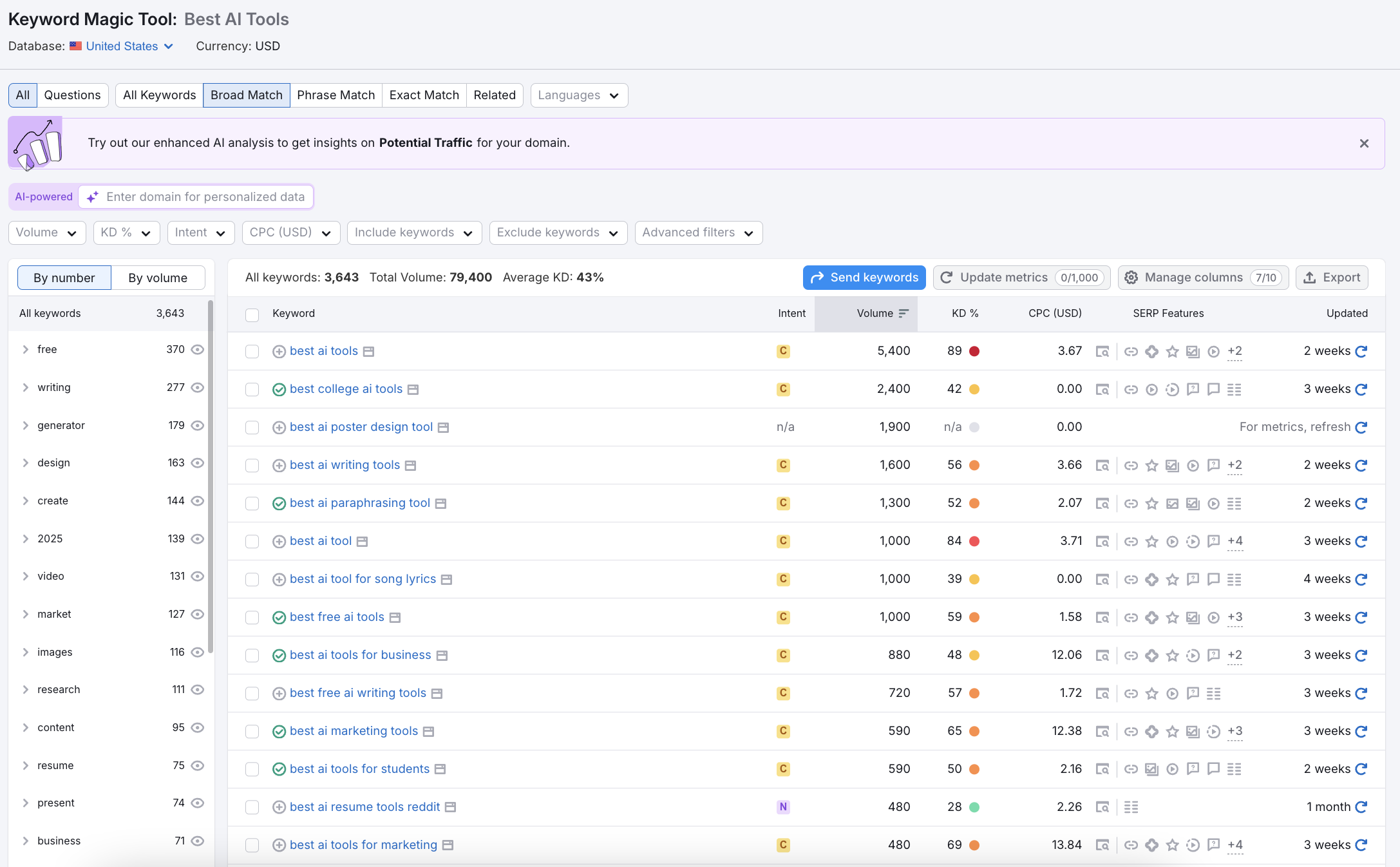Open SERP view icon after best ai tools keyword
Screen dimensions: 1400x867
pos(368,352)
